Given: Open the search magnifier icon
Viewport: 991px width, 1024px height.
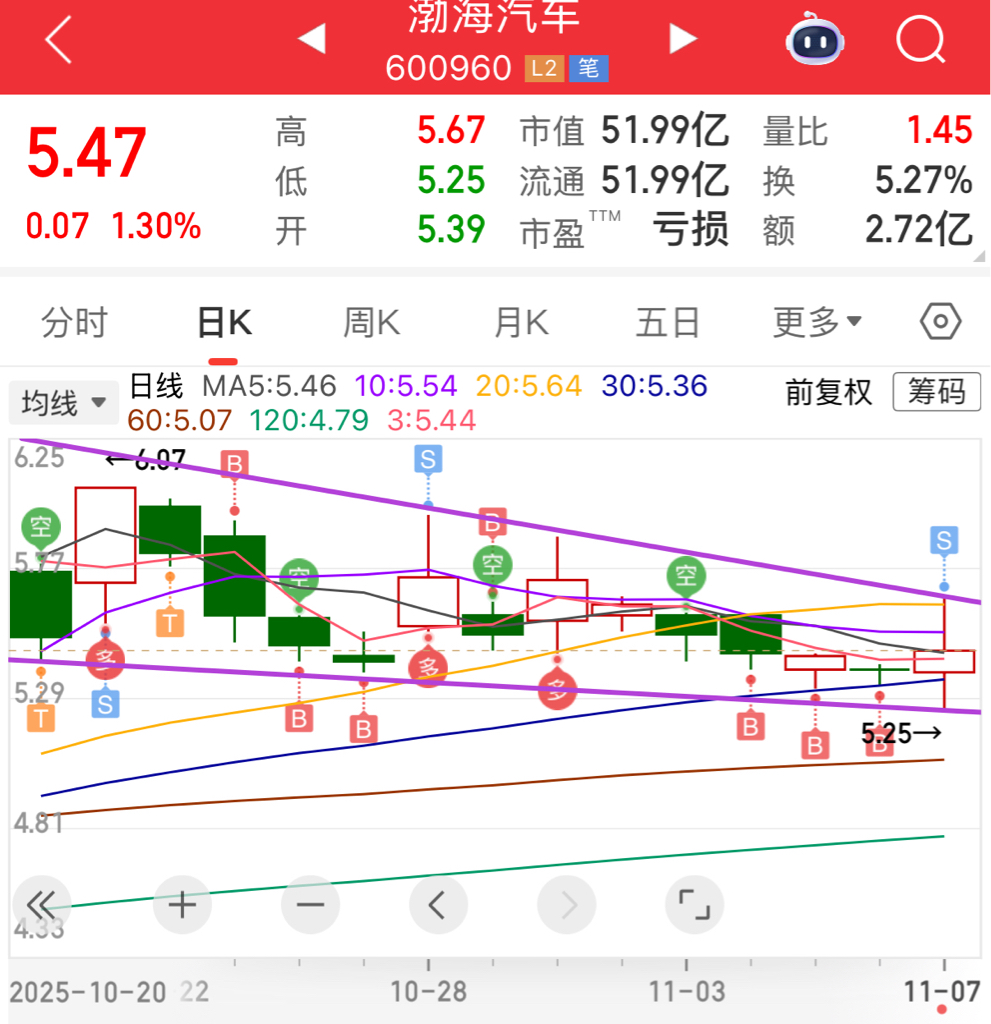Looking at the screenshot, I should click(x=921, y=40).
